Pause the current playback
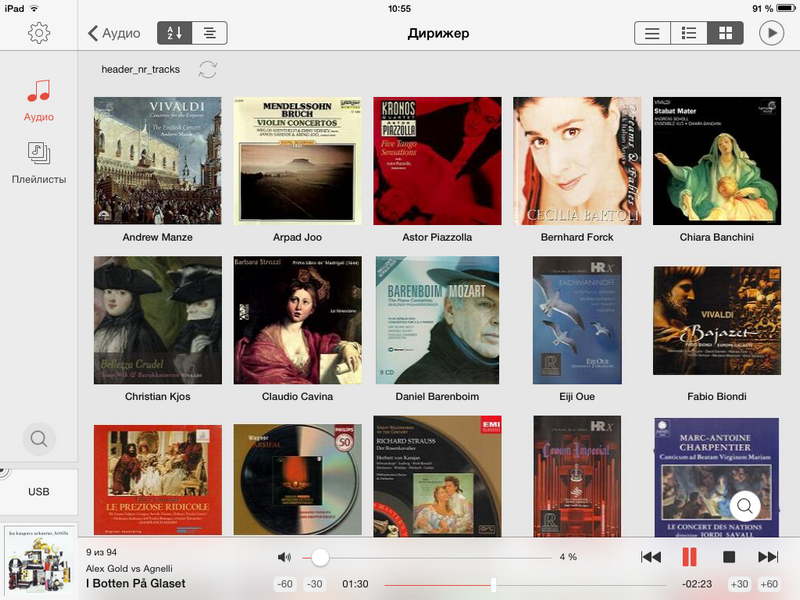 [x=689, y=557]
